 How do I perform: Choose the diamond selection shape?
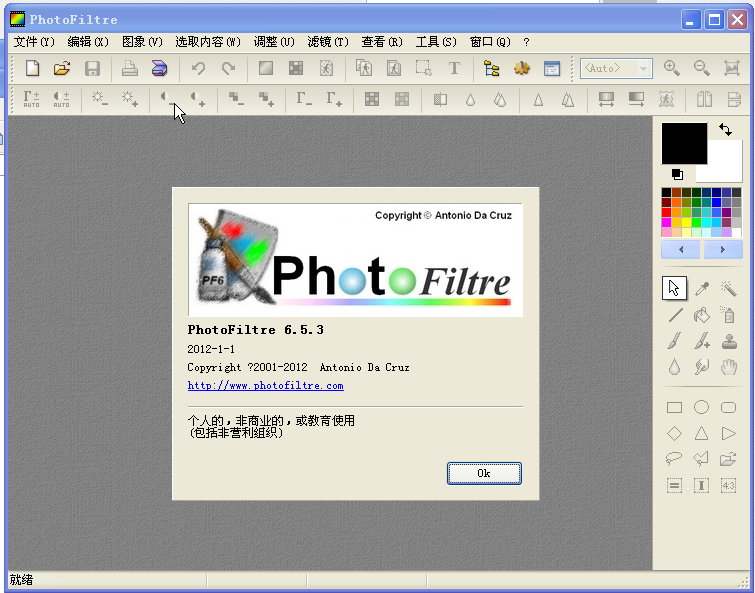(x=674, y=433)
